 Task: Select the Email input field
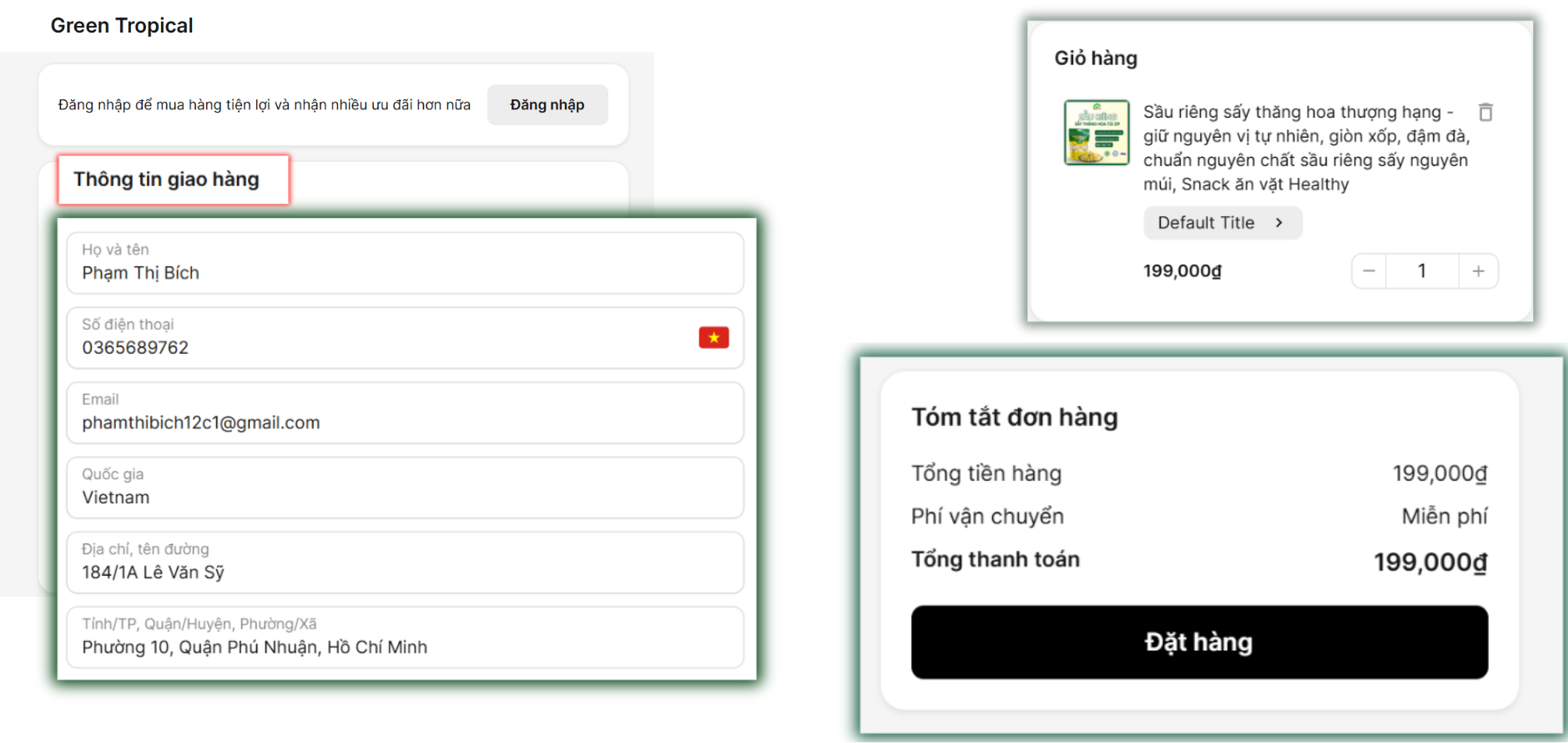point(405,413)
